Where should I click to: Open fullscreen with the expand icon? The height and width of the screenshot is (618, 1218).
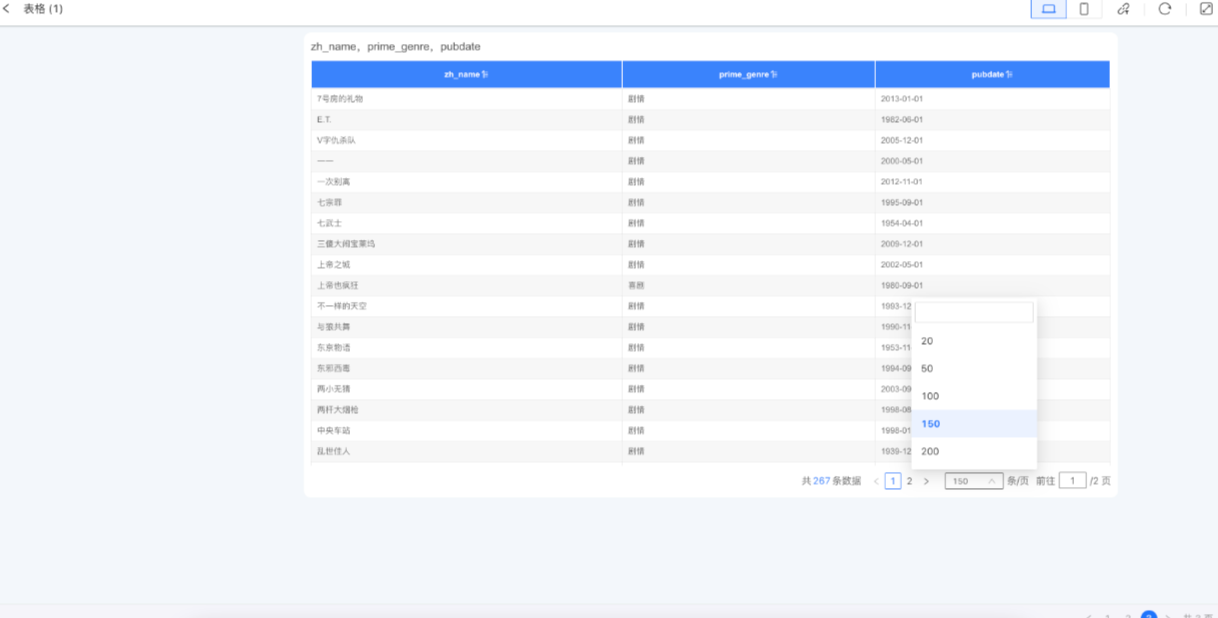(x=1206, y=9)
